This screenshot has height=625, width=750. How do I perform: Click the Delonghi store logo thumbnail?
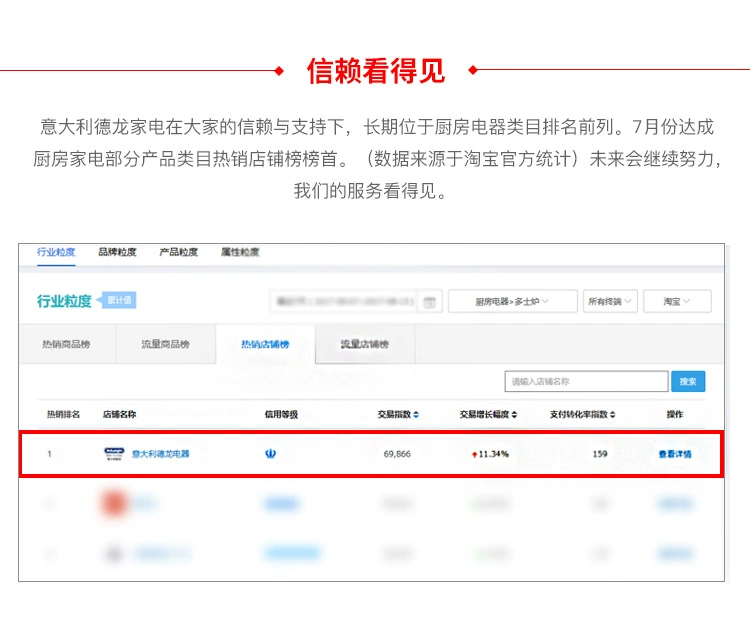(x=114, y=453)
